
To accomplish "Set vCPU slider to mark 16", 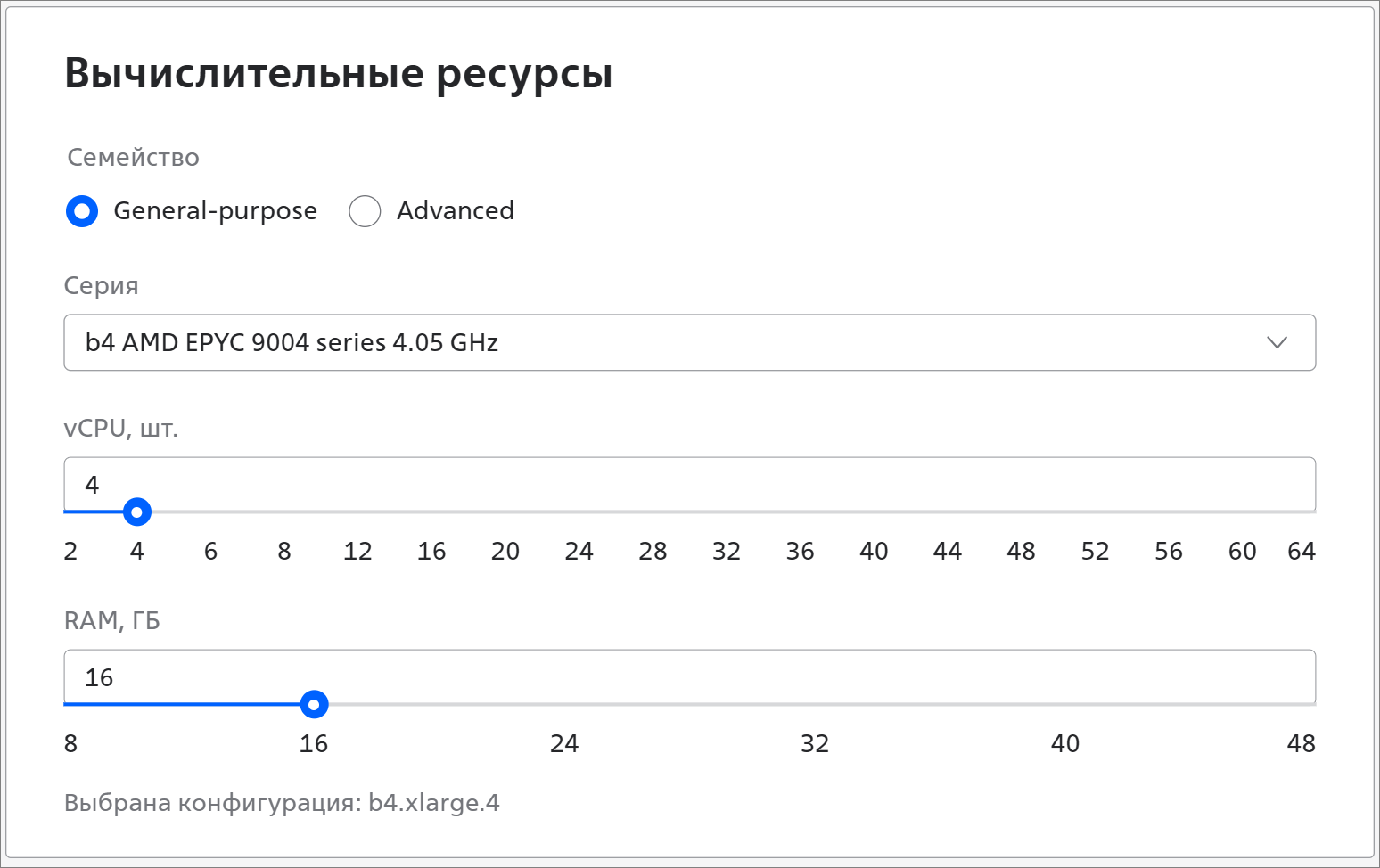I will [431, 551].
